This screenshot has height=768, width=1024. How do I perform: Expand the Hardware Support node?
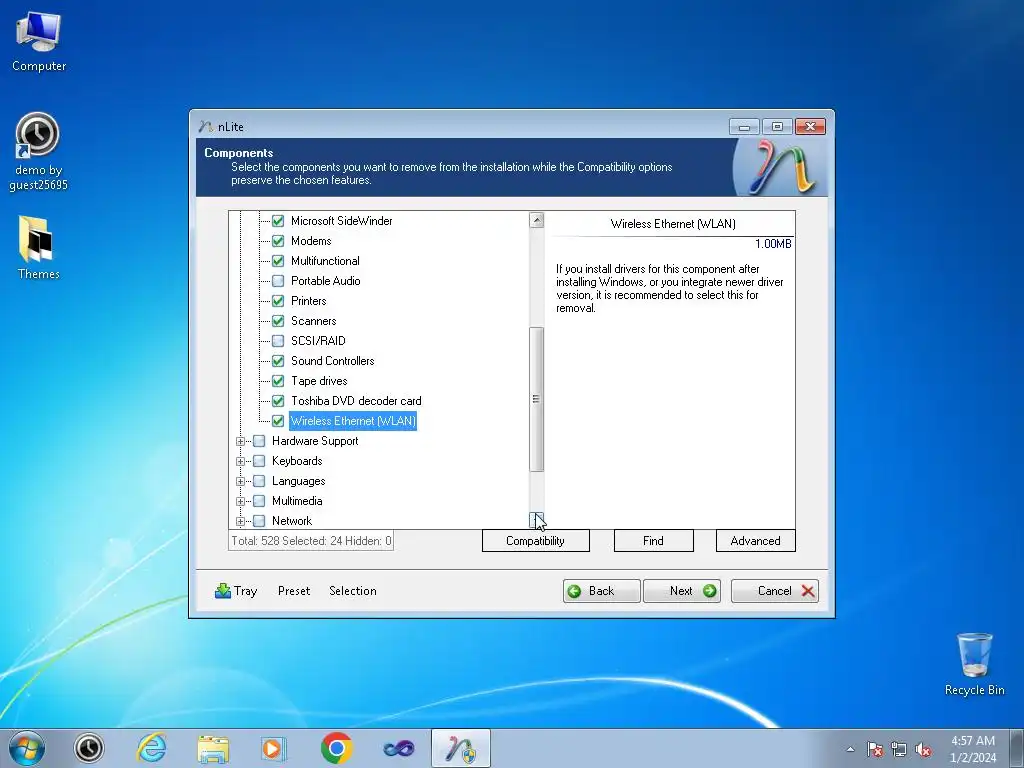click(240, 441)
